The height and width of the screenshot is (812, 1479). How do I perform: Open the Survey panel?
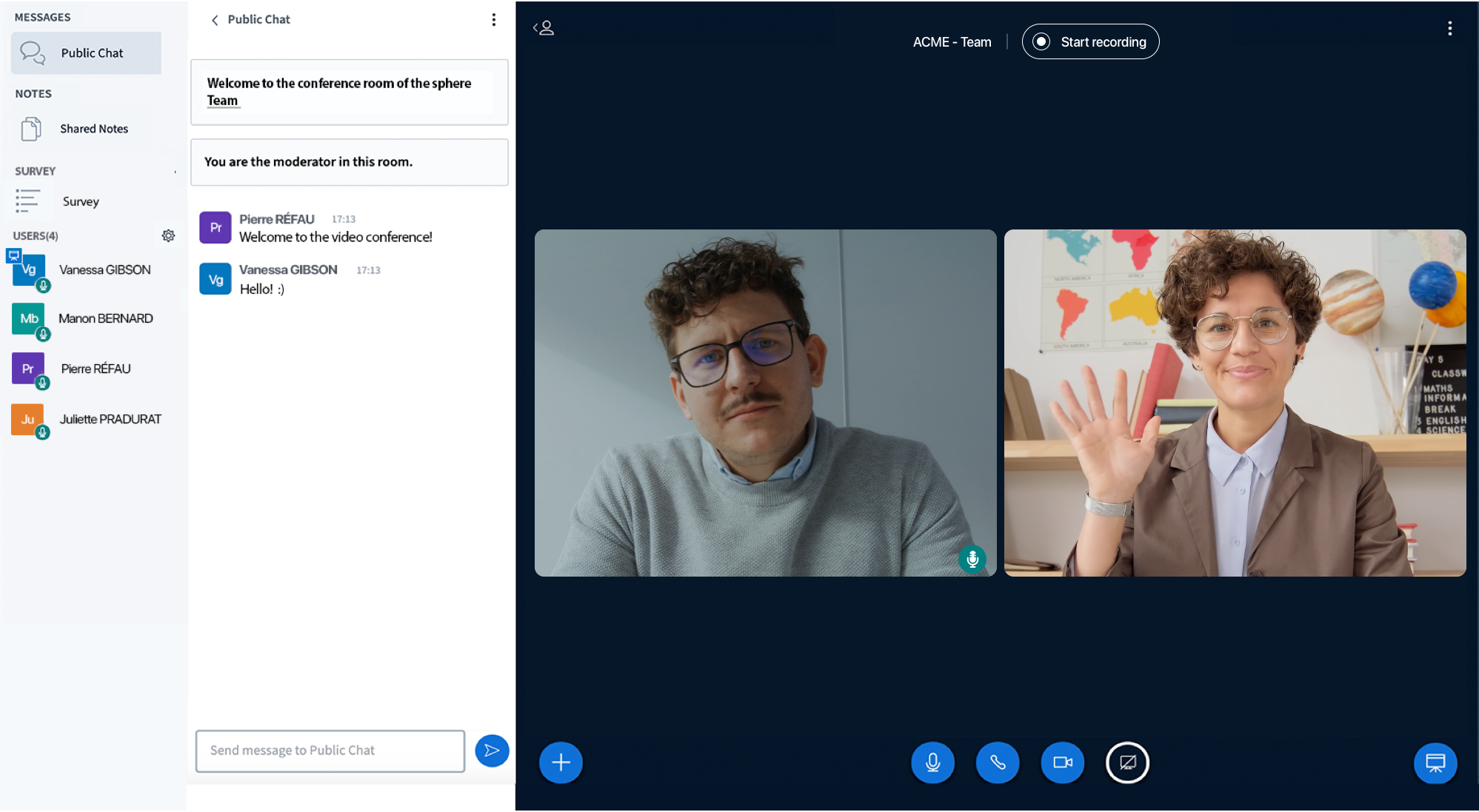pyautogui.click(x=80, y=201)
